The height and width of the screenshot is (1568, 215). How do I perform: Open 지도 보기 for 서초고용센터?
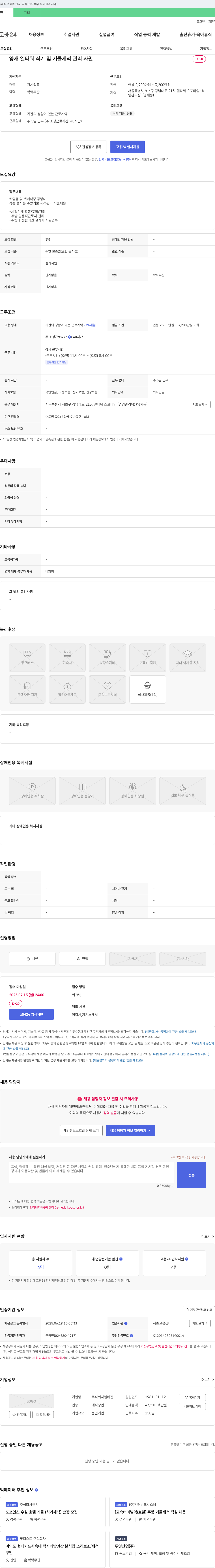(200, 1323)
